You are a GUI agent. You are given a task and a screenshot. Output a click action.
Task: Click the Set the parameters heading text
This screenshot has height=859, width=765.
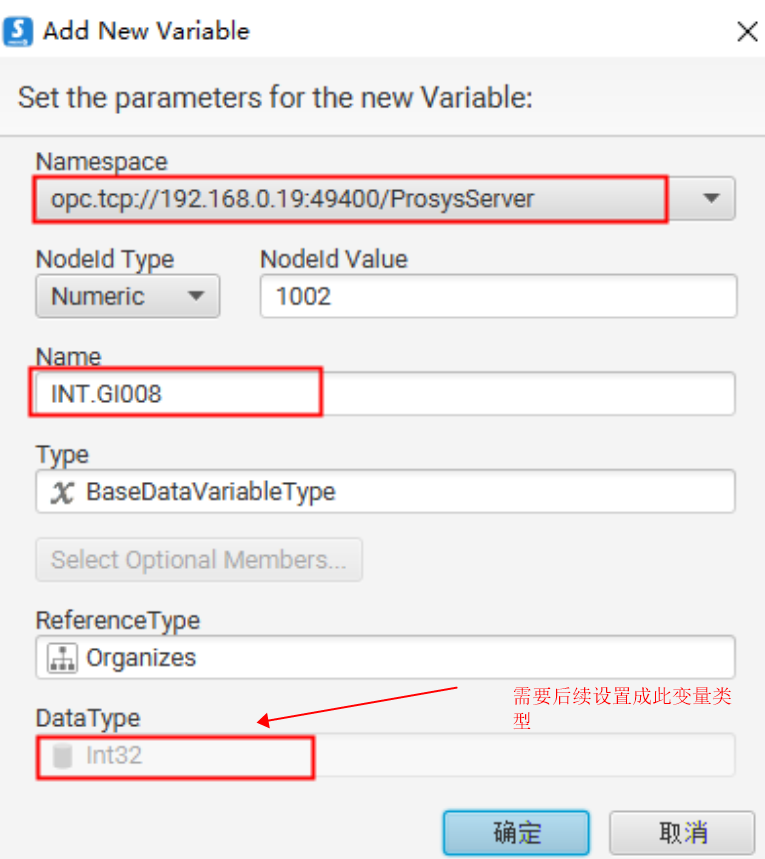[275, 98]
